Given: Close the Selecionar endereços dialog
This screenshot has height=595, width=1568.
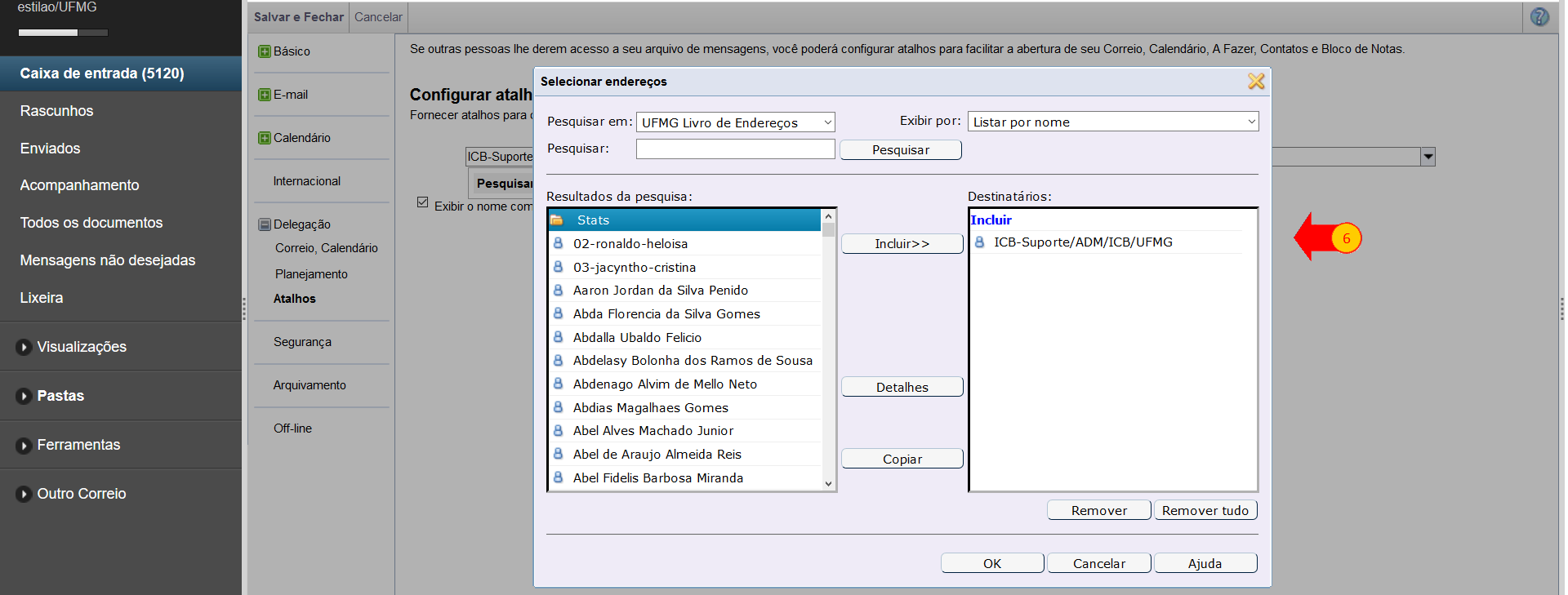Looking at the screenshot, I should tap(1255, 82).
